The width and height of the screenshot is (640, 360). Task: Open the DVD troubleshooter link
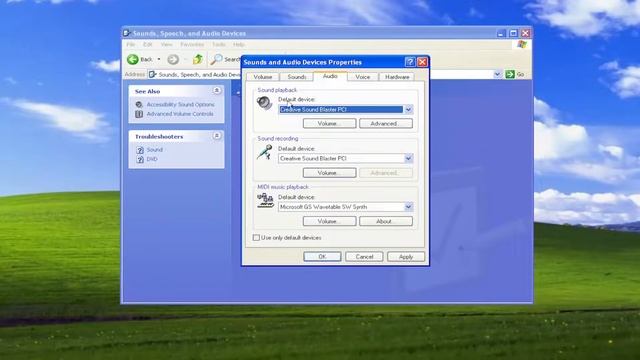[152, 159]
